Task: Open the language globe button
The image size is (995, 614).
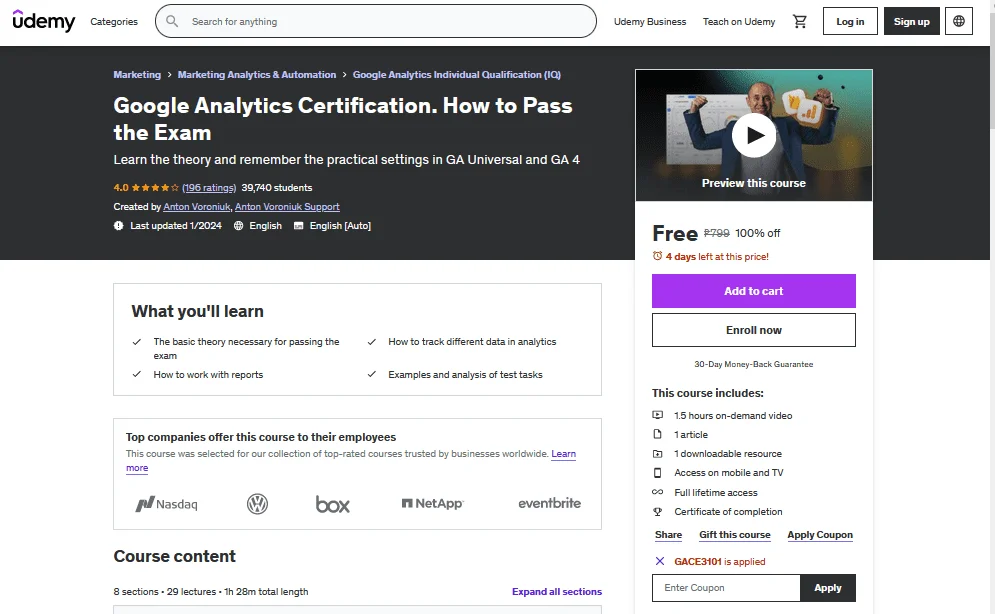Action: [x=959, y=21]
